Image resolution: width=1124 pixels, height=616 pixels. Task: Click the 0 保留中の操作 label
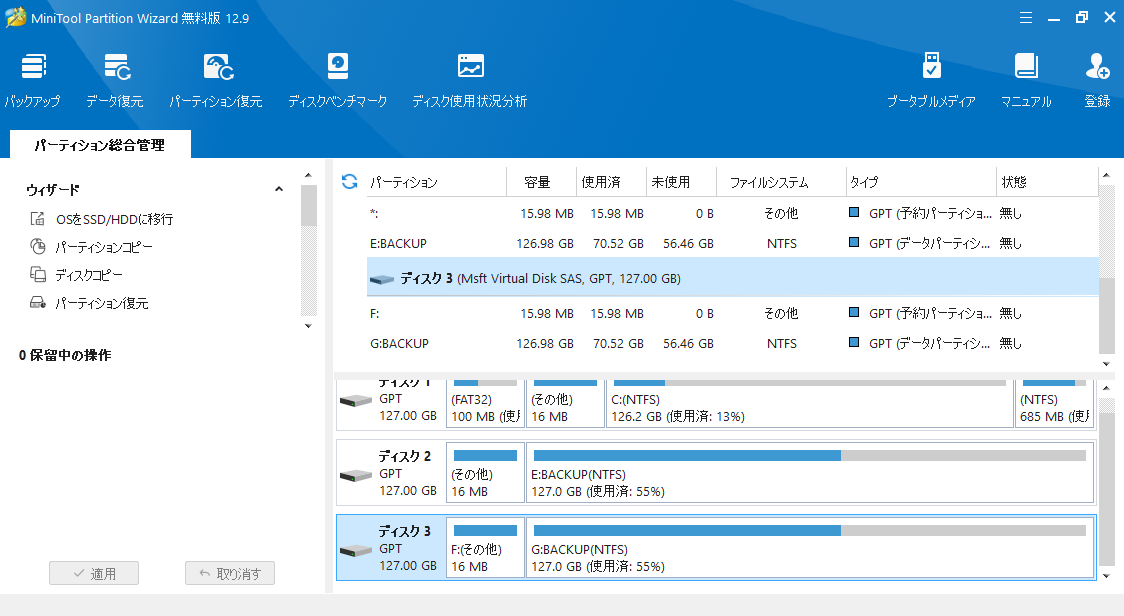[65, 355]
